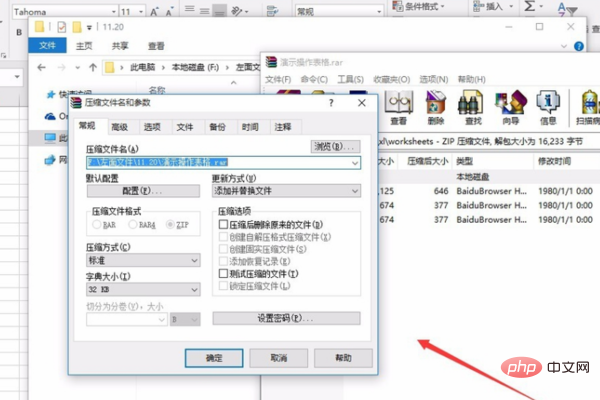Click the dialog's question mark help button
Viewport: 600px width, 400px height.
pyautogui.click(x=331, y=103)
